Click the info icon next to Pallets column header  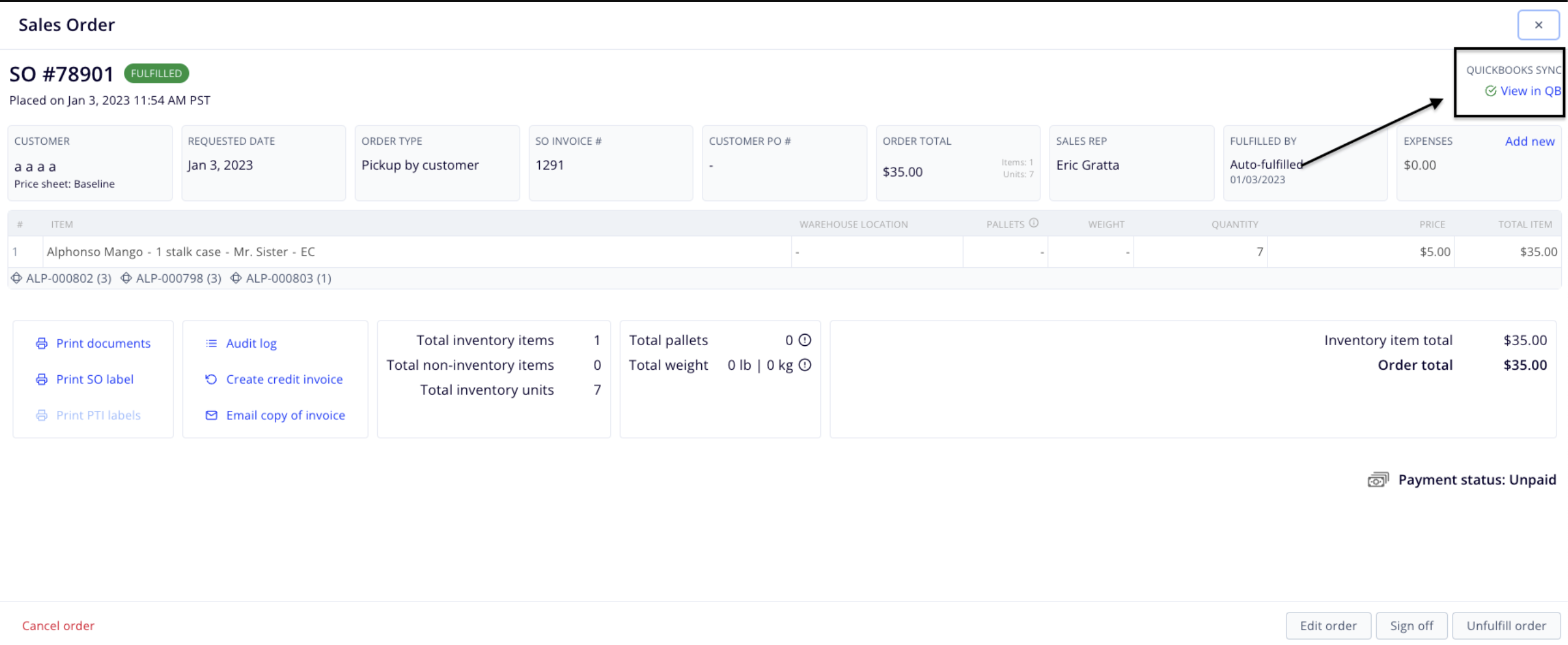click(x=1034, y=223)
